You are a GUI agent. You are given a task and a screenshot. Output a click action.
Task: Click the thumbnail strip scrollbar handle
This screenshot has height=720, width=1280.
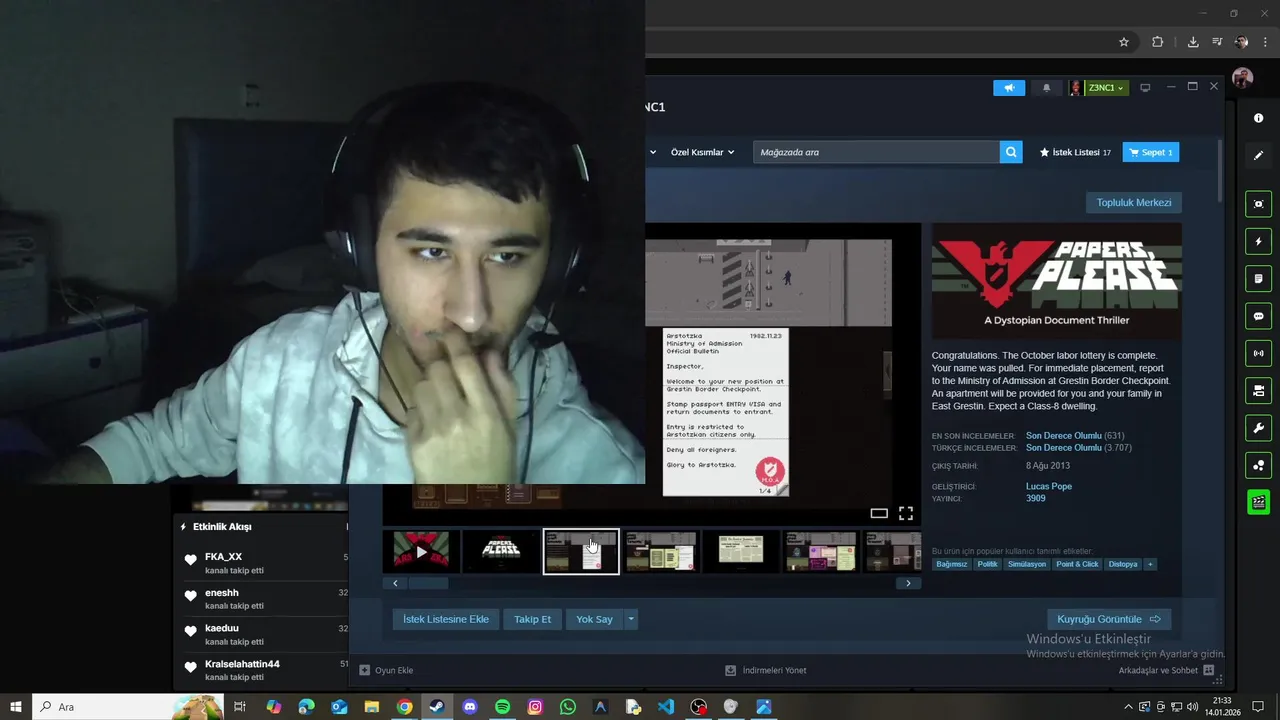428,583
